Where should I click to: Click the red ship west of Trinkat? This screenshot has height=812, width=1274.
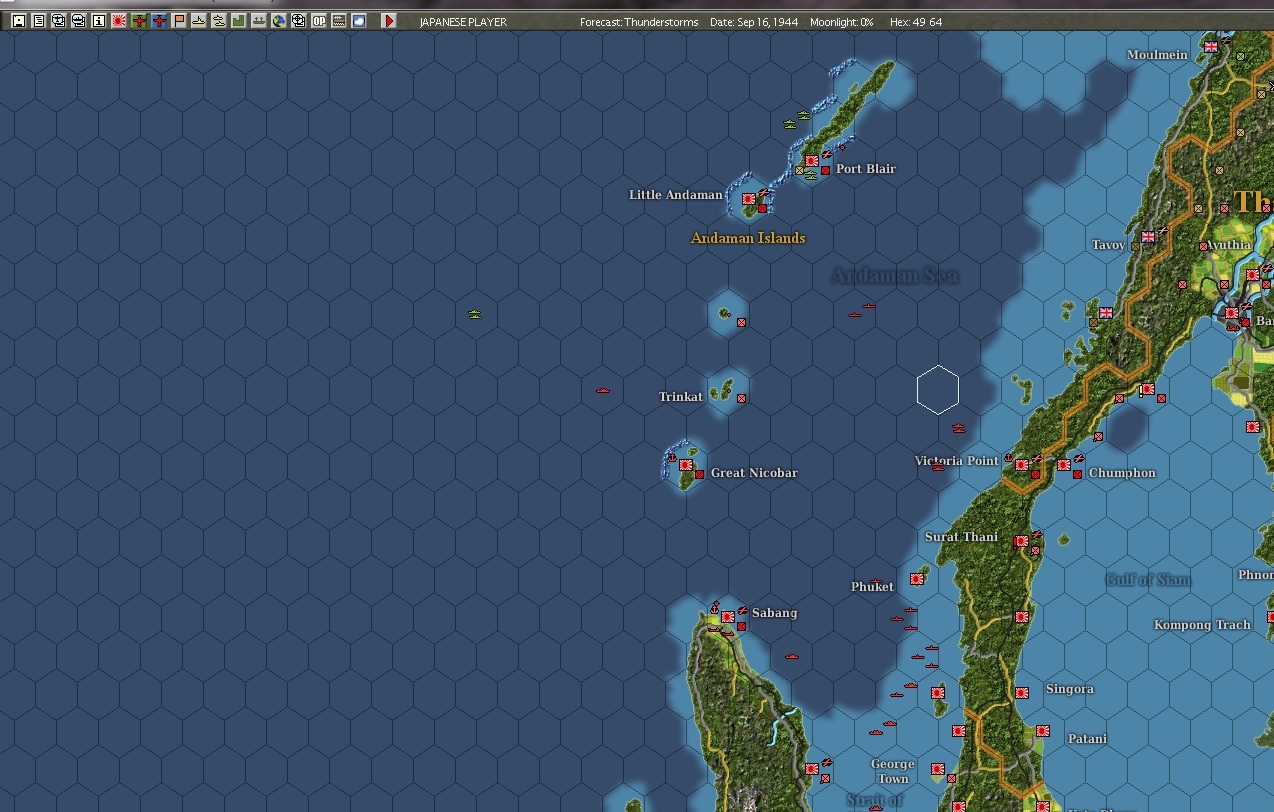[603, 390]
